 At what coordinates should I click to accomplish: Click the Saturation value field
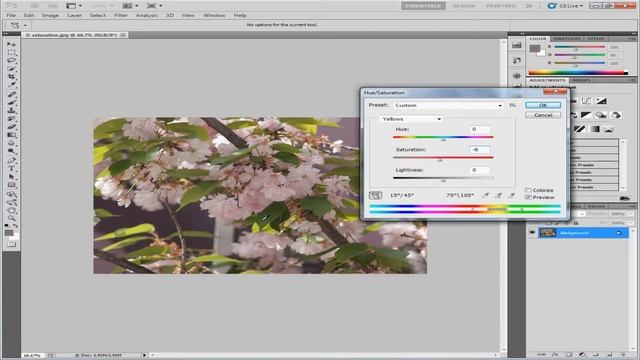click(479, 150)
